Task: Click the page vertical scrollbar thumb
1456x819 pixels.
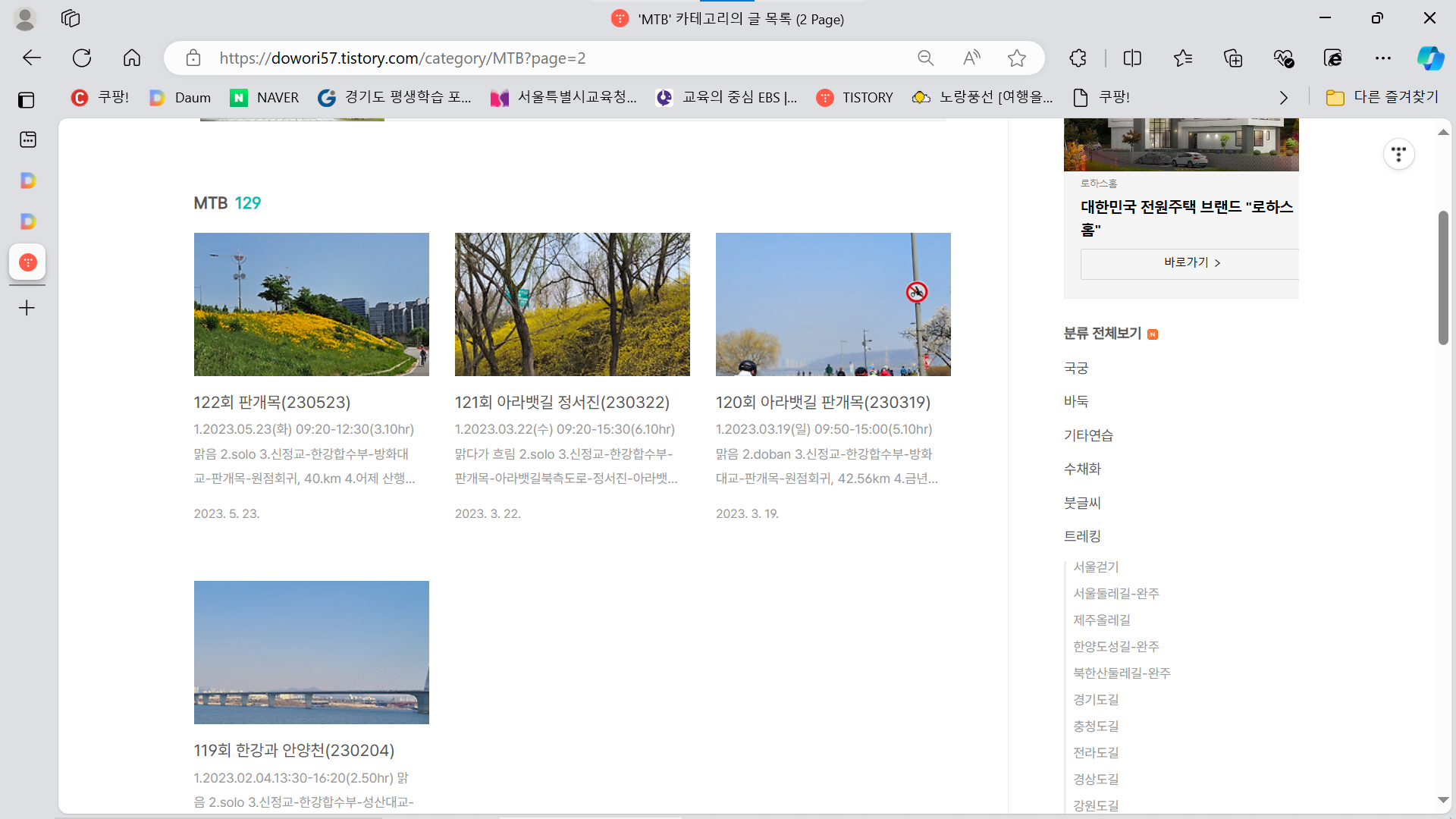Action: (1443, 278)
